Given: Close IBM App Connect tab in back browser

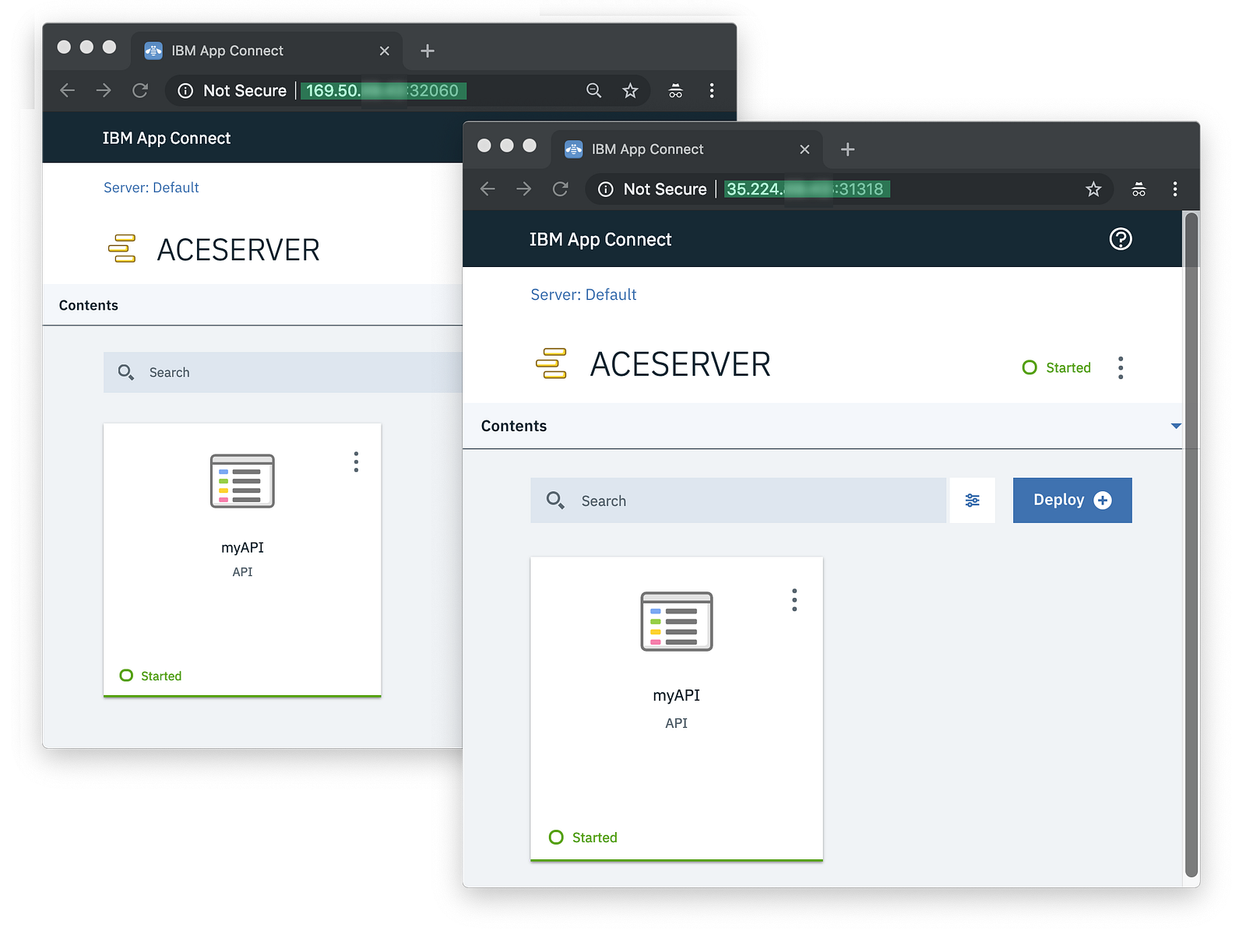Looking at the screenshot, I should (x=385, y=51).
